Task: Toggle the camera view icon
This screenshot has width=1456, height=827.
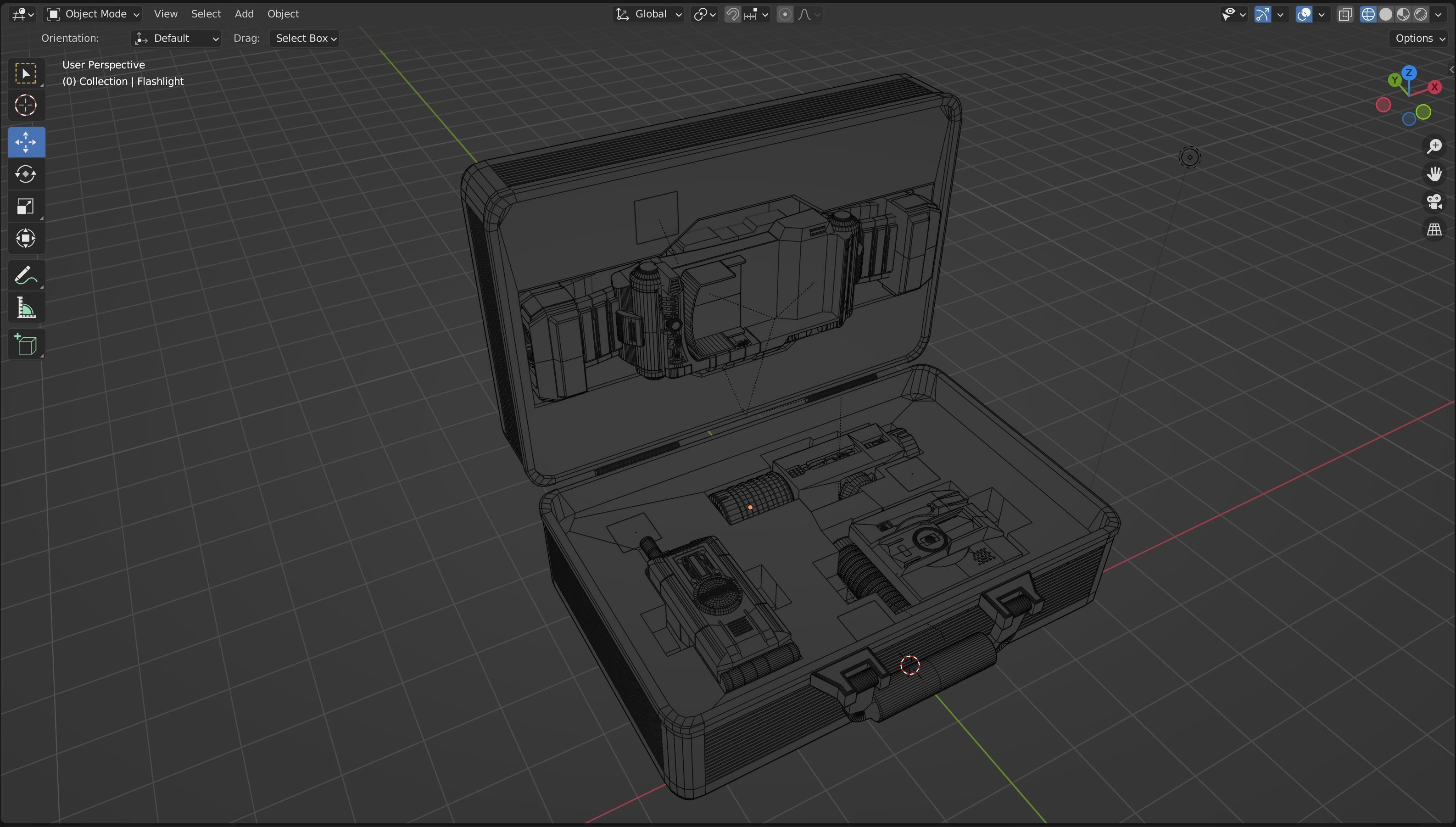Action: 1435,201
